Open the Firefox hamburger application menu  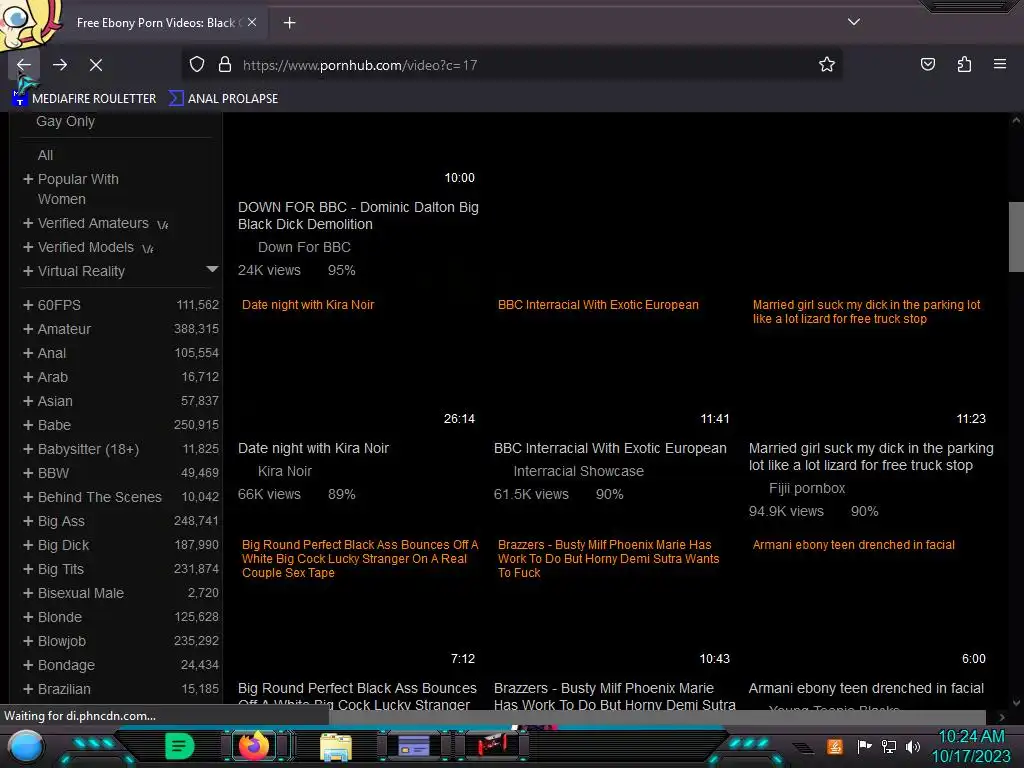point(999,64)
